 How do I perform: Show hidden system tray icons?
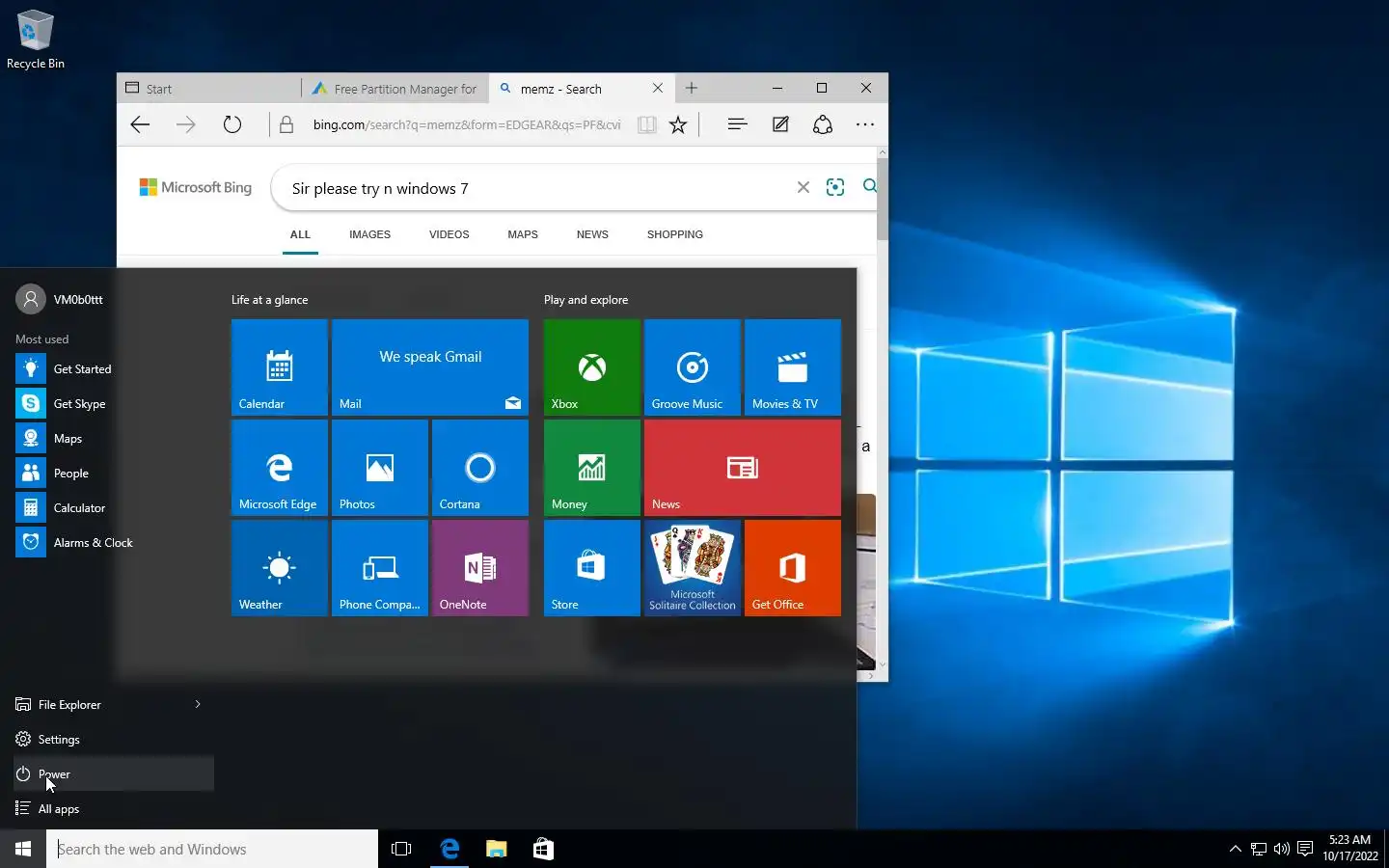1236,849
